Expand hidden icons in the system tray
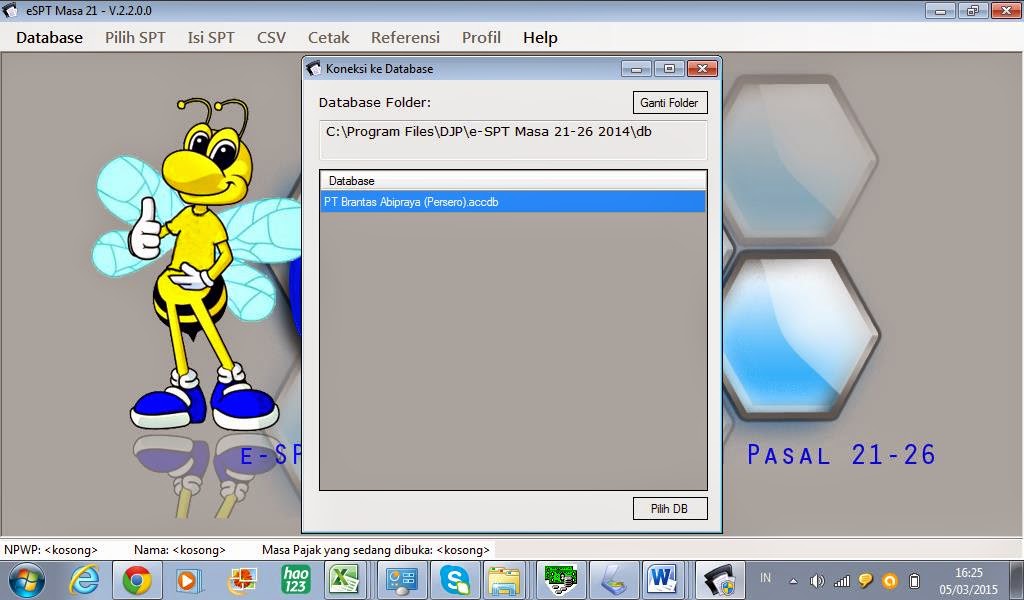 [792, 580]
